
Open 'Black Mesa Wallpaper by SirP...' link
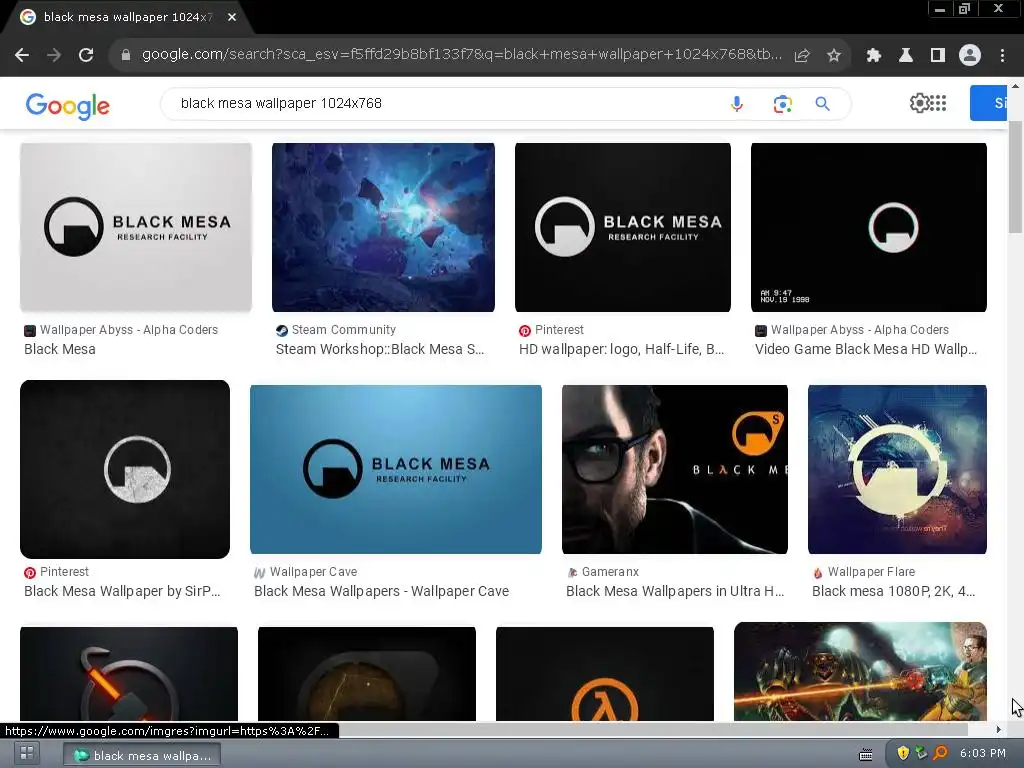[122, 591]
